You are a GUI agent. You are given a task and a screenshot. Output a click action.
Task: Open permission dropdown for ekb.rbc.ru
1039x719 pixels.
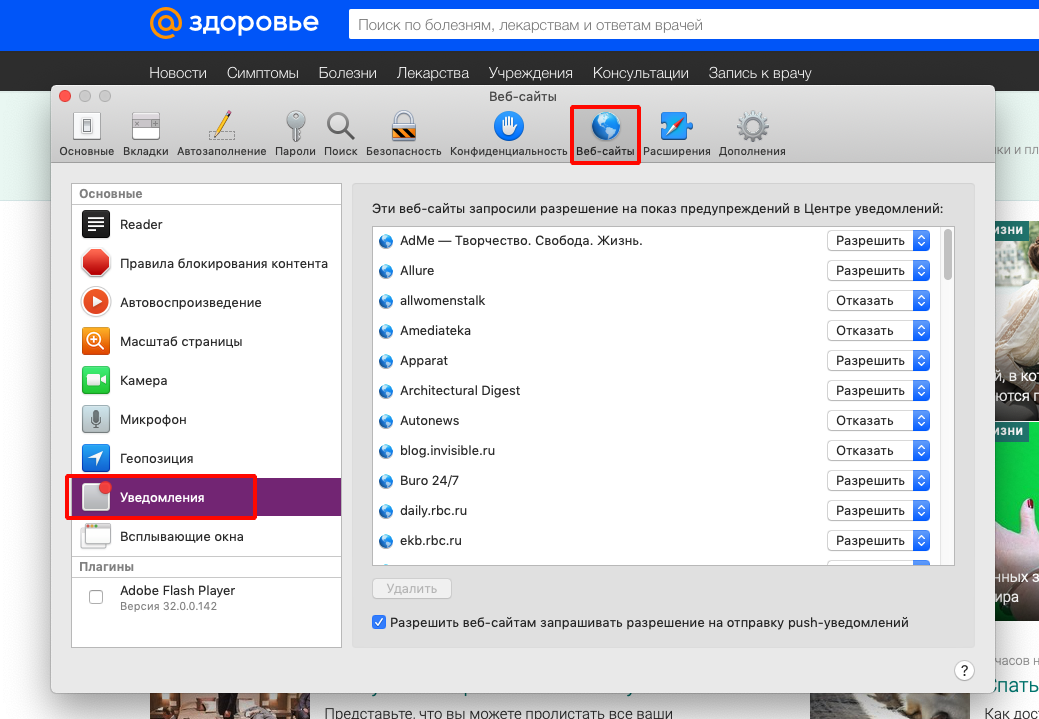coord(879,541)
